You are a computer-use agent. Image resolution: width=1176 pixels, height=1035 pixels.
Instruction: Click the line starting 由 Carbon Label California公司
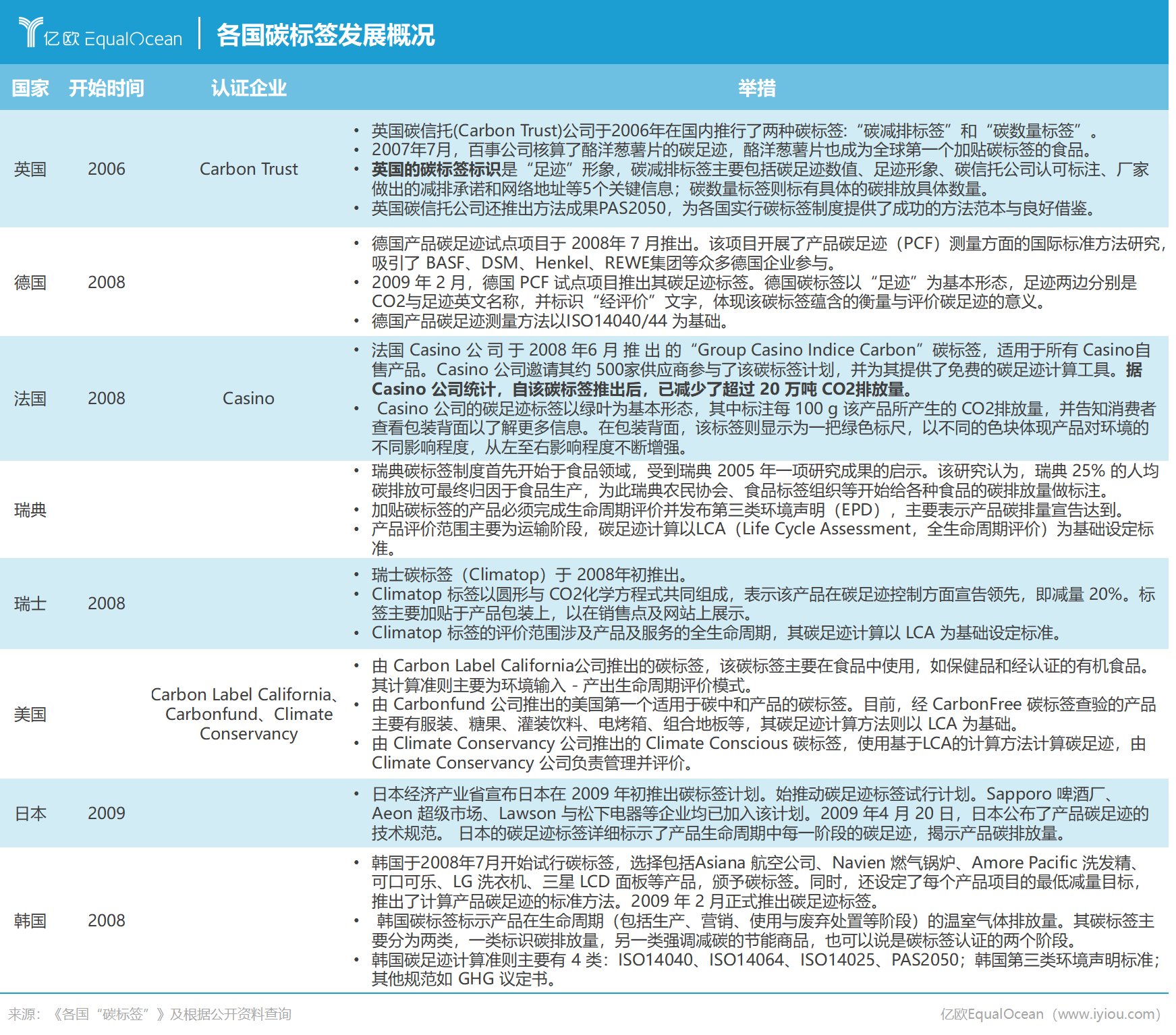coord(760,666)
